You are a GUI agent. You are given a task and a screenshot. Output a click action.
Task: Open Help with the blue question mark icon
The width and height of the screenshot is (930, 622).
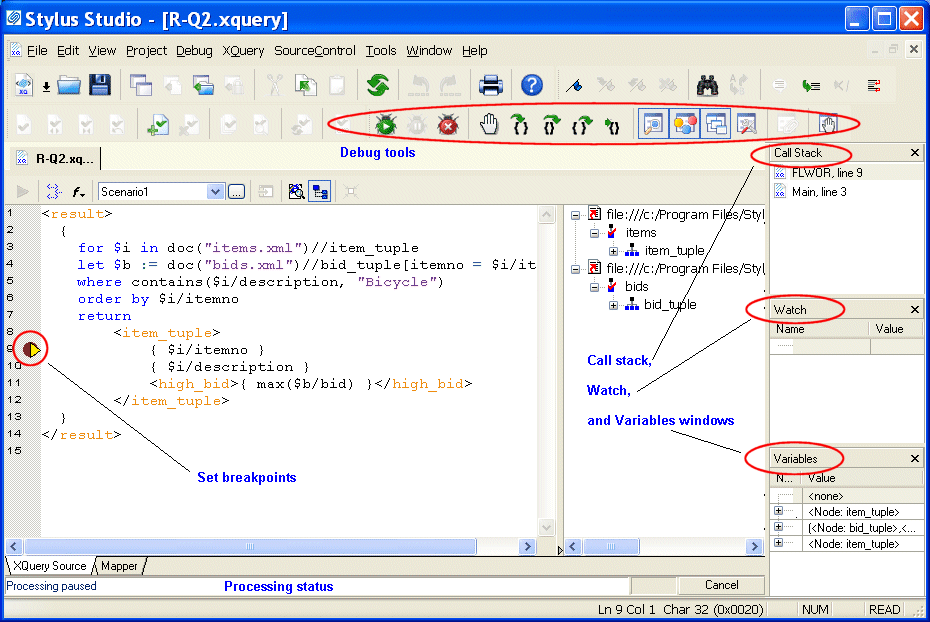[x=532, y=86]
